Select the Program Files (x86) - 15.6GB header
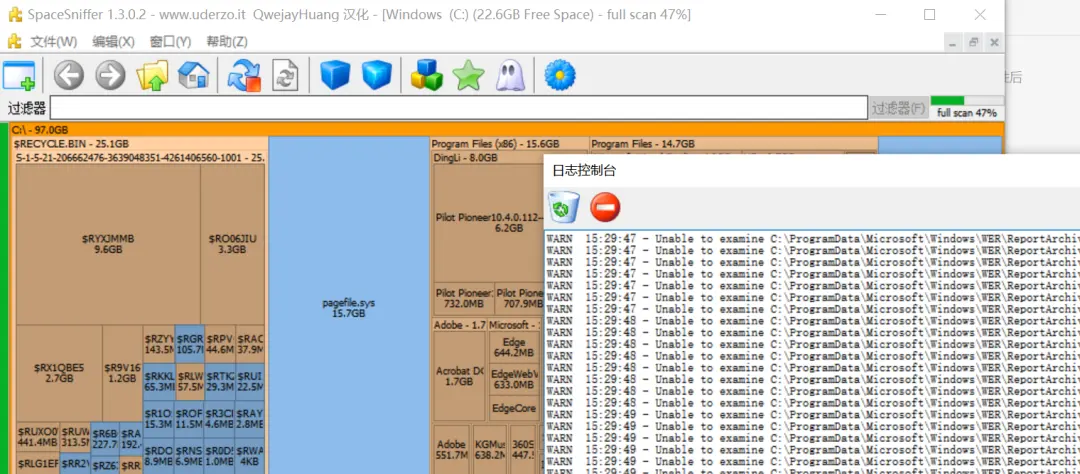 [510, 144]
